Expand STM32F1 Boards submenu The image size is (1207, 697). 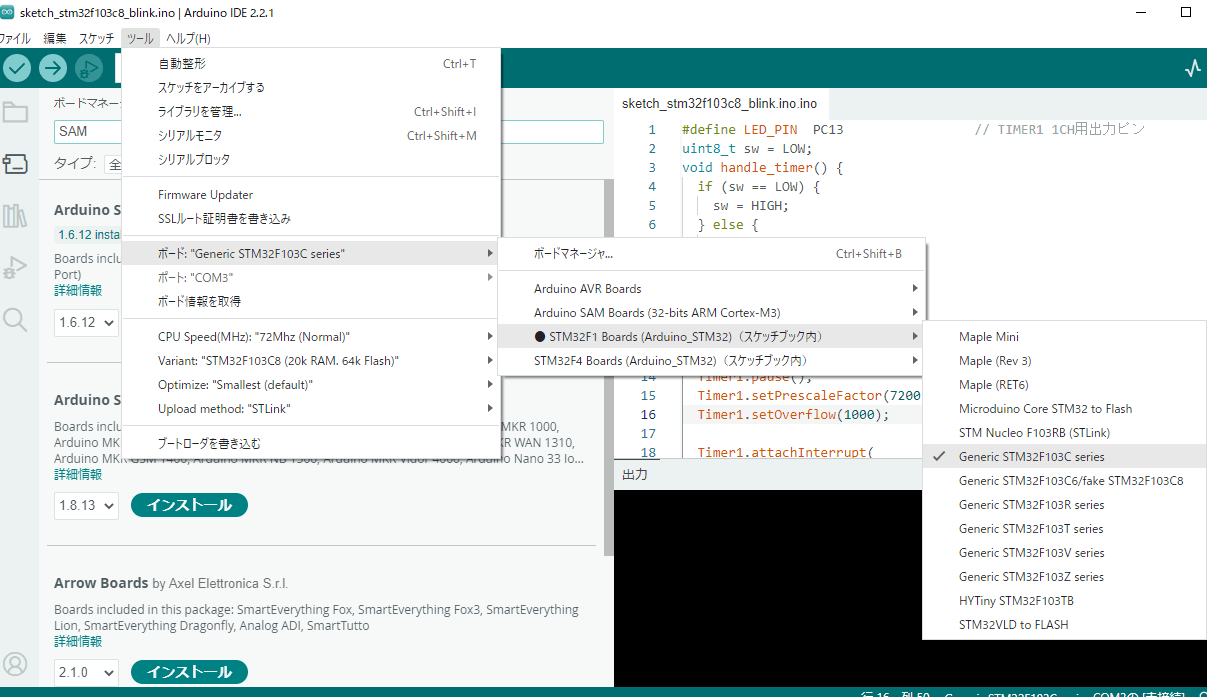click(712, 337)
